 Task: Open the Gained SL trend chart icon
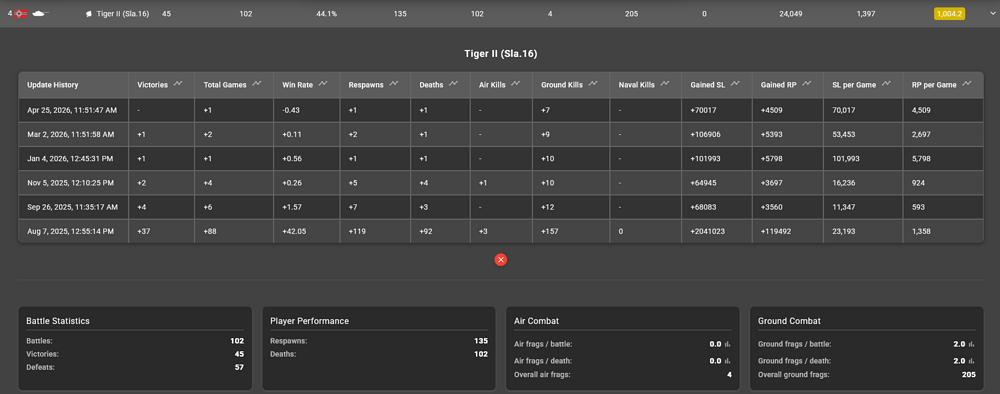coord(735,84)
